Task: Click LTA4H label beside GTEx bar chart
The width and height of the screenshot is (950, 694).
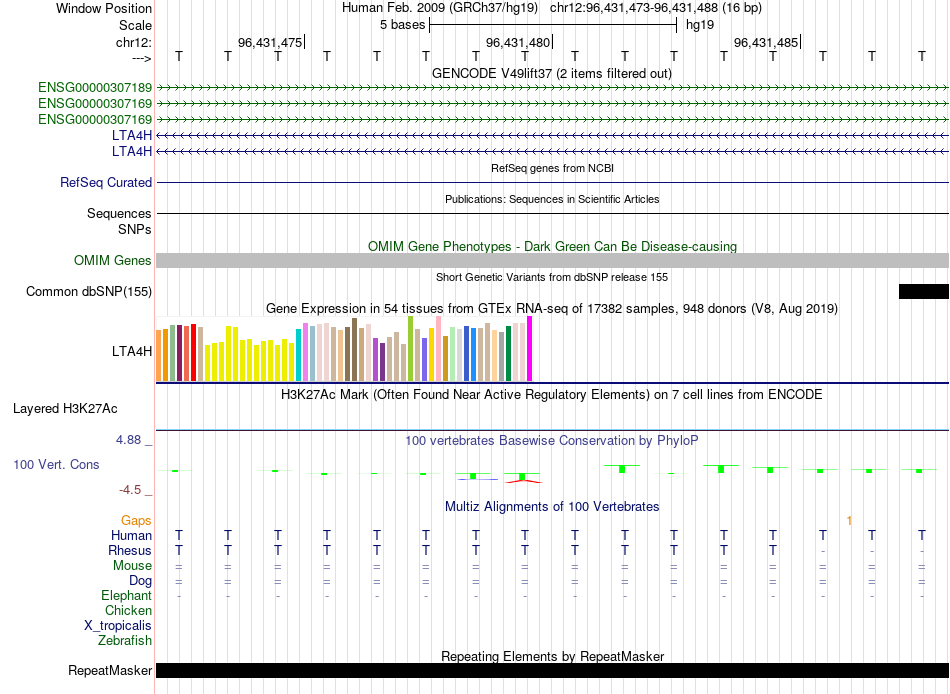Action: 131,352
